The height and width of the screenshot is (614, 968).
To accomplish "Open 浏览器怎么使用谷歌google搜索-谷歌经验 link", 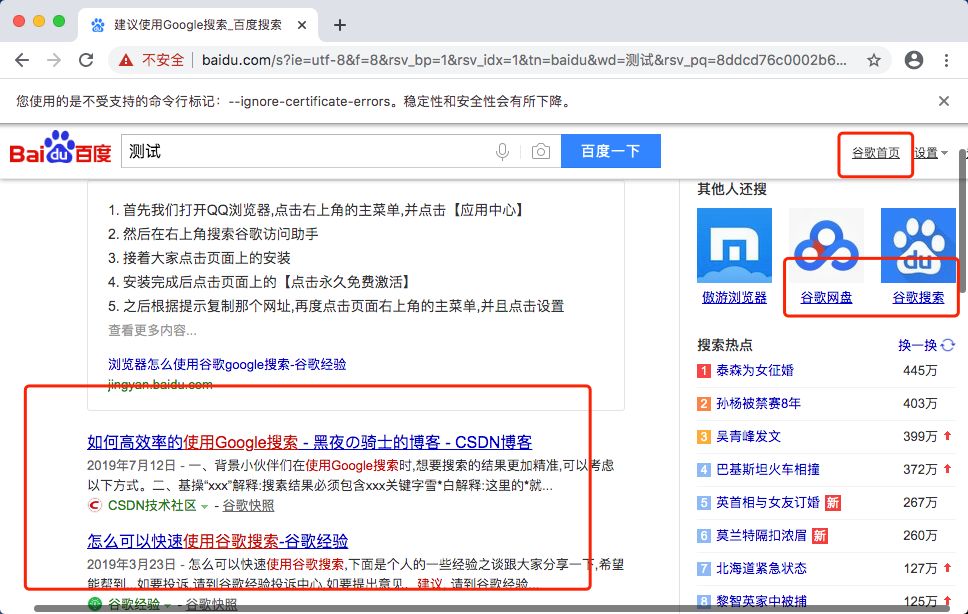I will coord(227,364).
